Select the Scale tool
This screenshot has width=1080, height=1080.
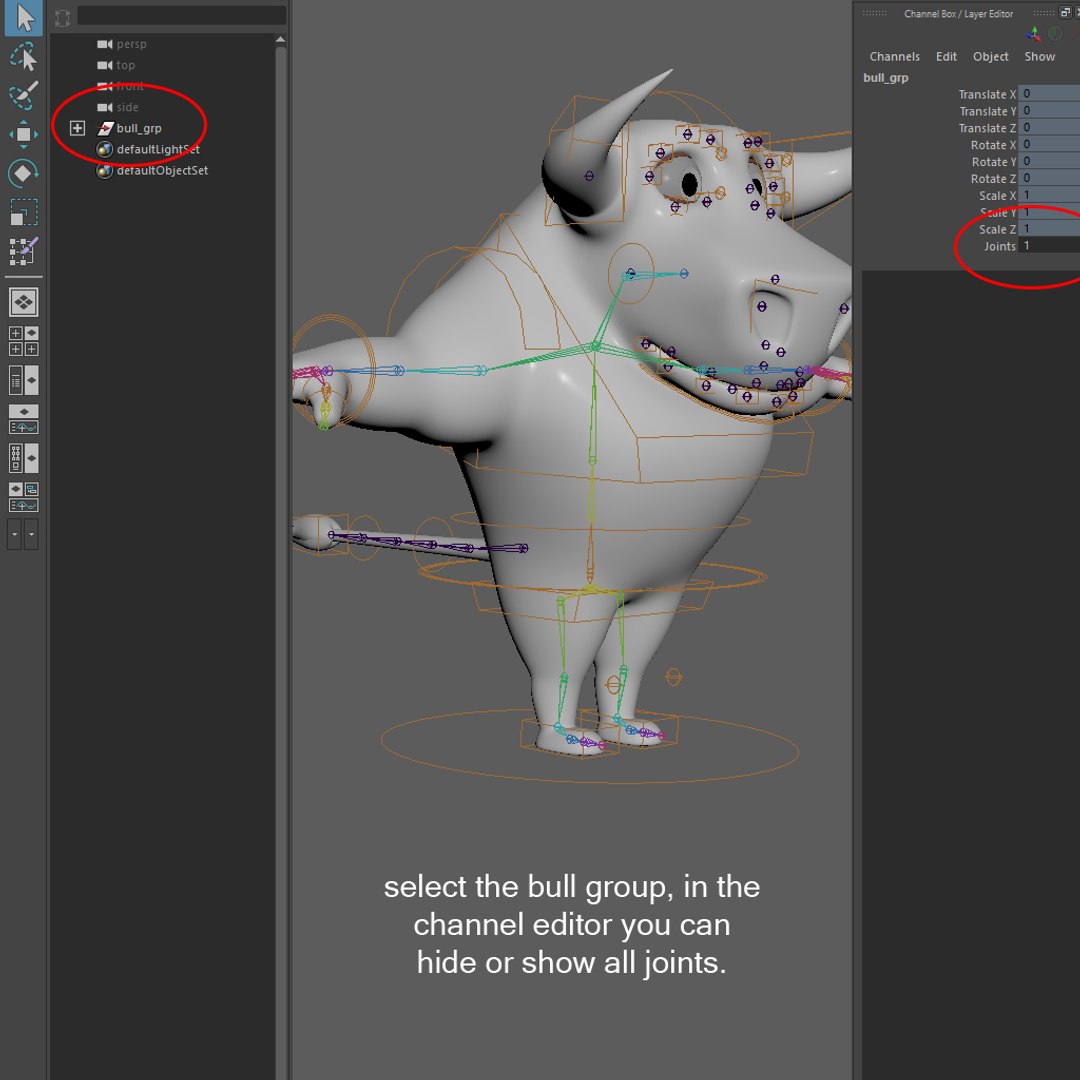pos(23,212)
